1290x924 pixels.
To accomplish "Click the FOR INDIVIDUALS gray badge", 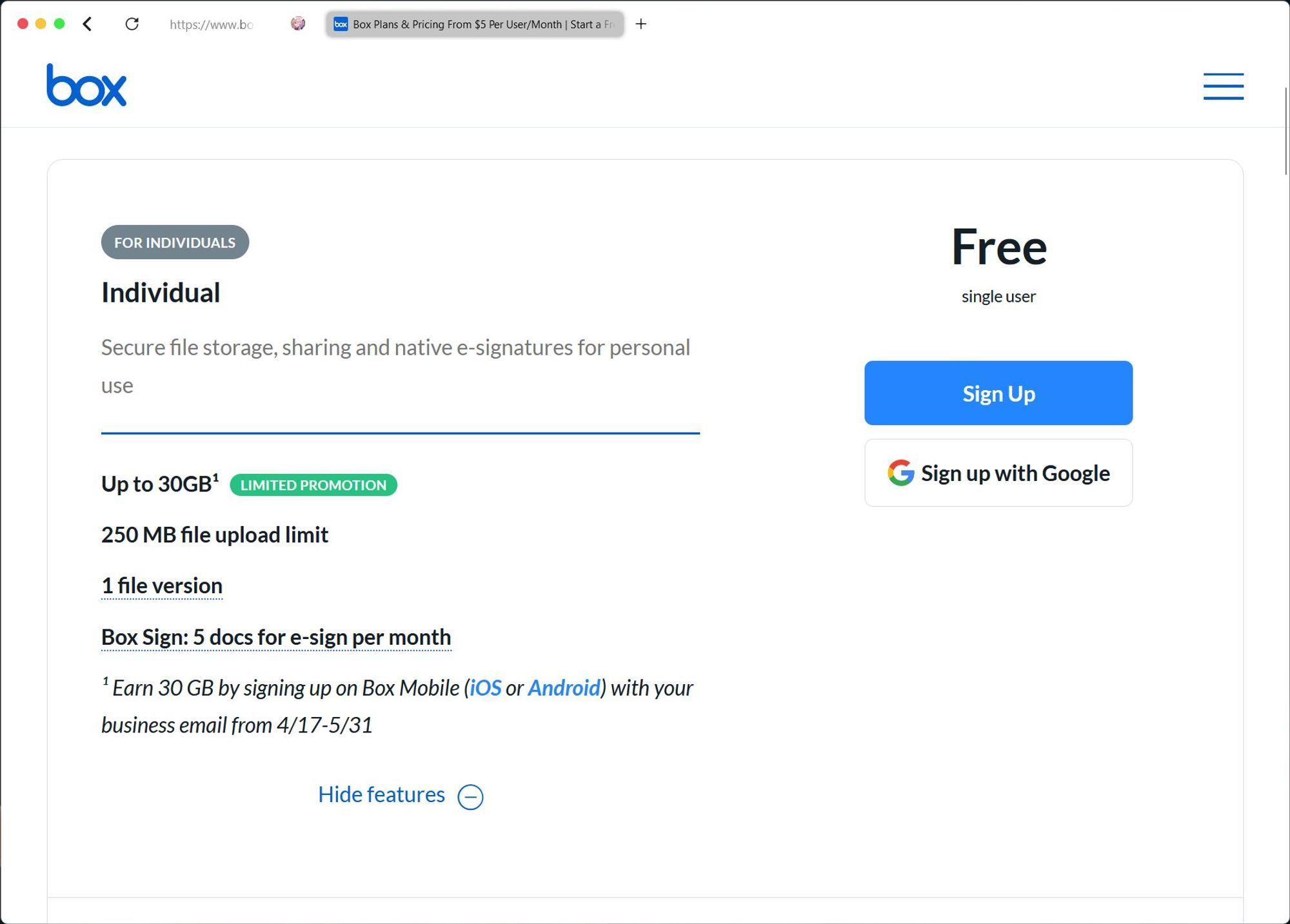I will [x=175, y=242].
